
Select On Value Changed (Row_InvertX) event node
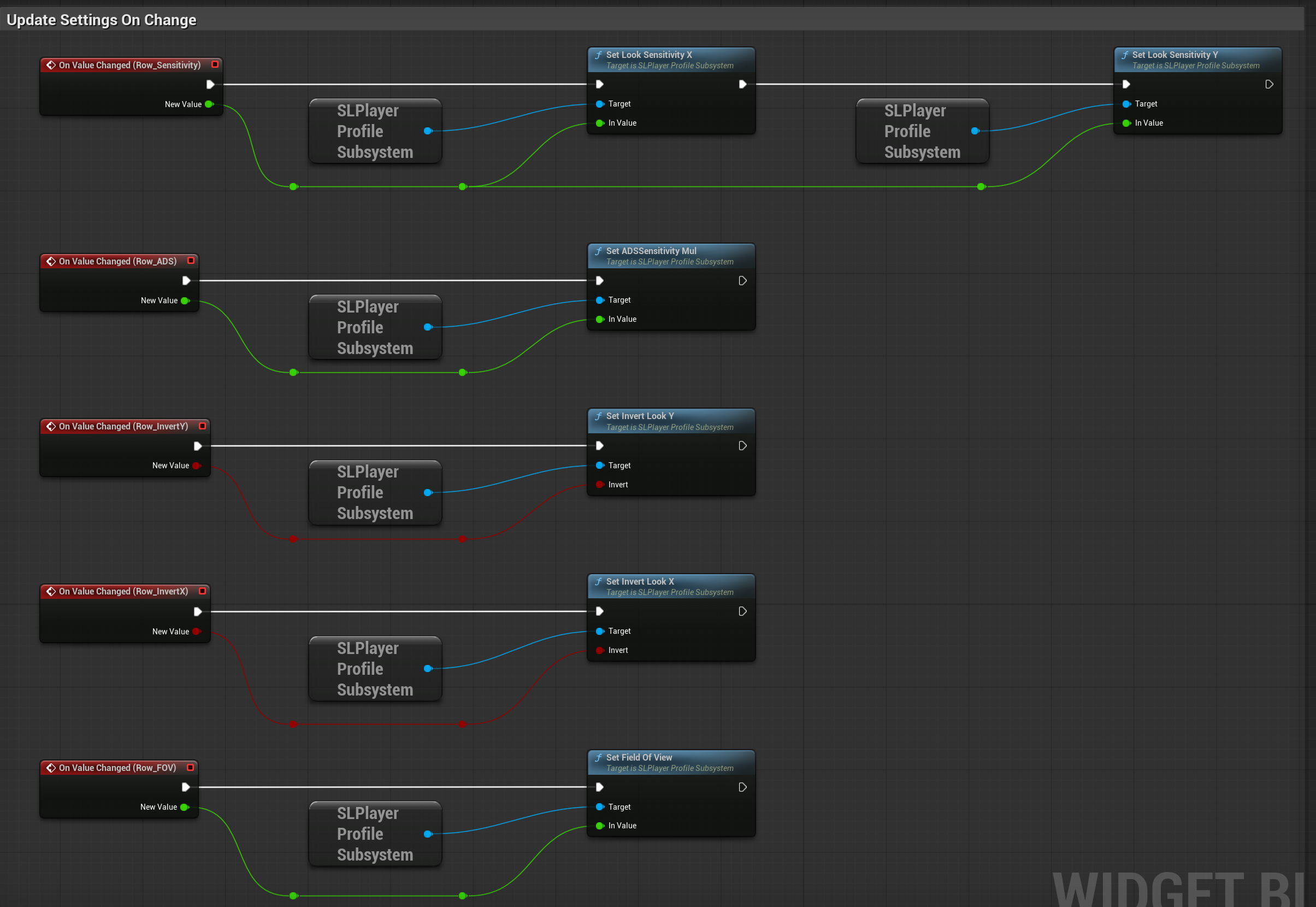point(125,613)
